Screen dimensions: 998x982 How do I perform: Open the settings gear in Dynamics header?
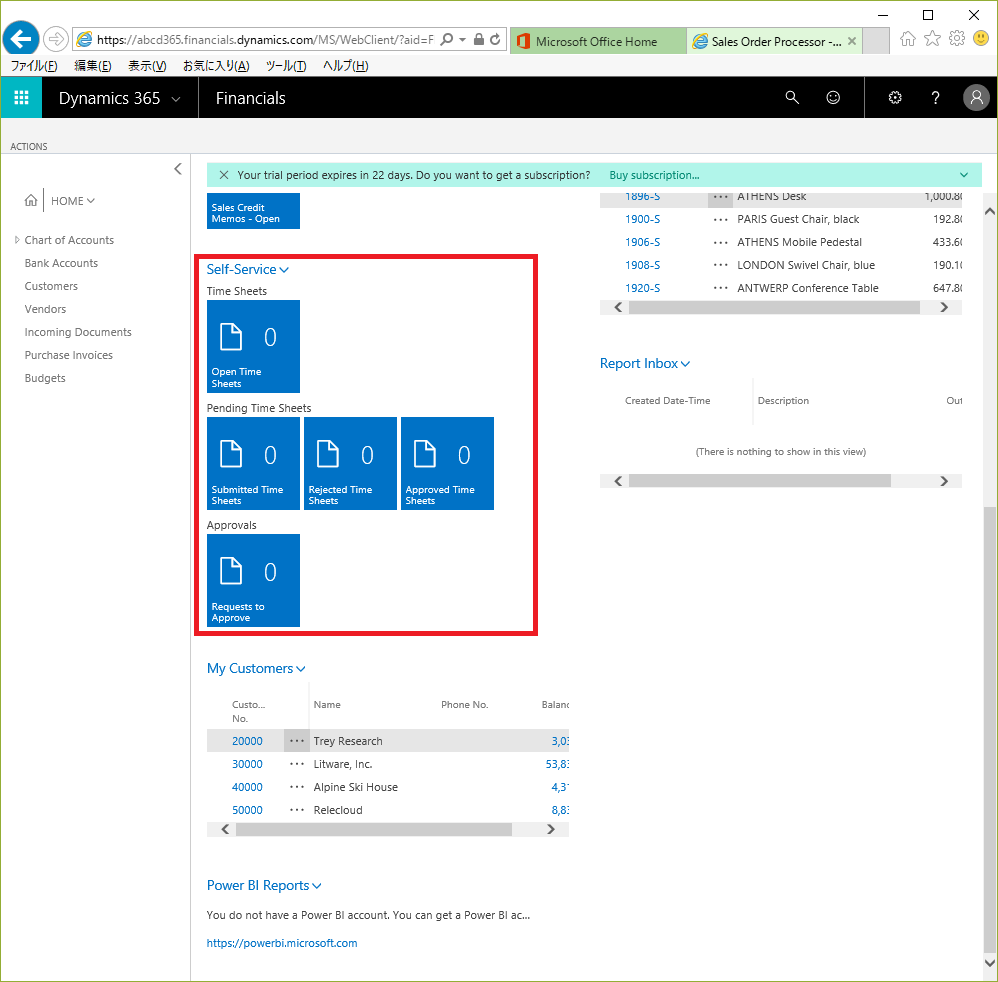pyautogui.click(x=895, y=97)
